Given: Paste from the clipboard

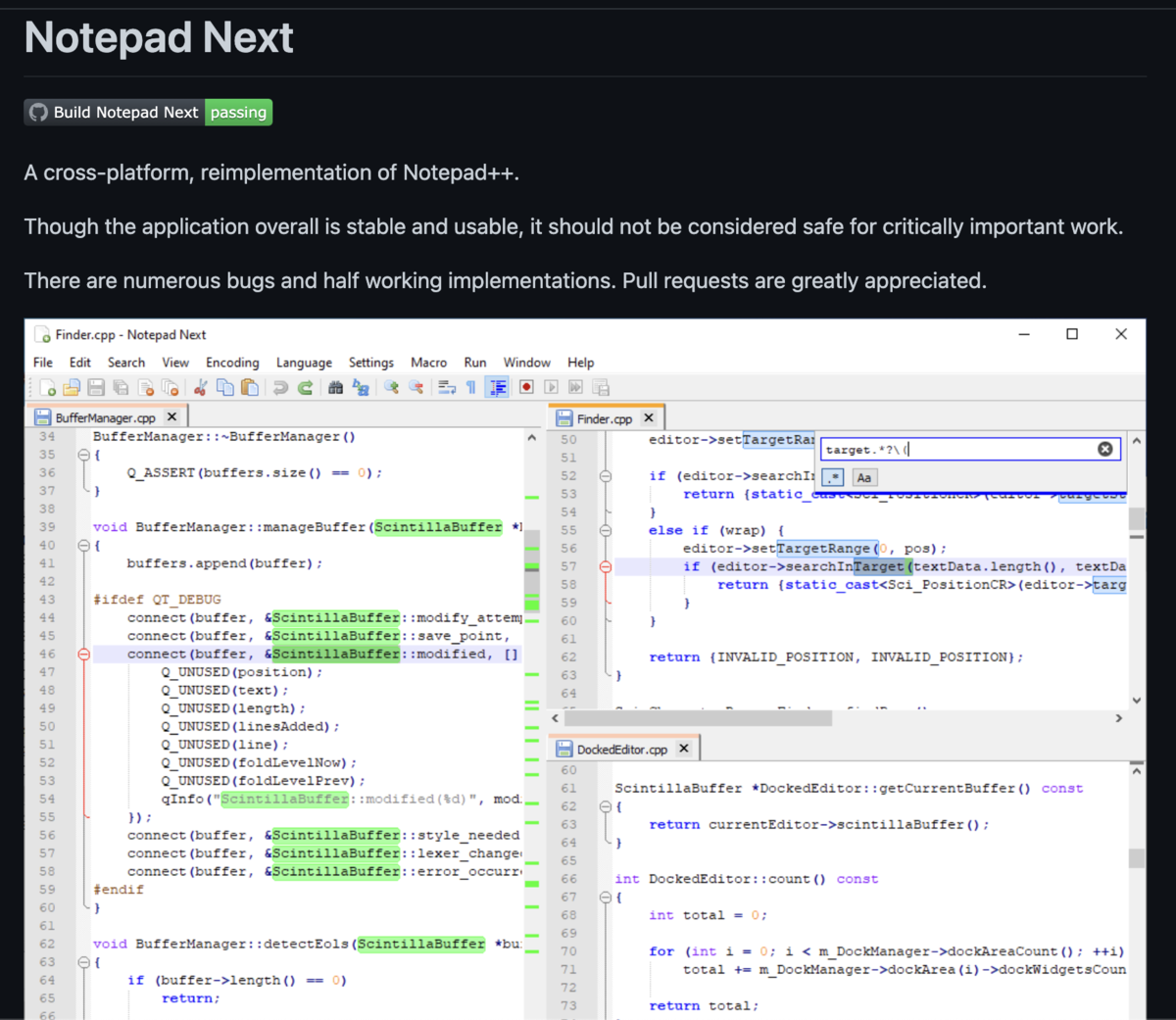Looking at the screenshot, I should tap(250, 386).
